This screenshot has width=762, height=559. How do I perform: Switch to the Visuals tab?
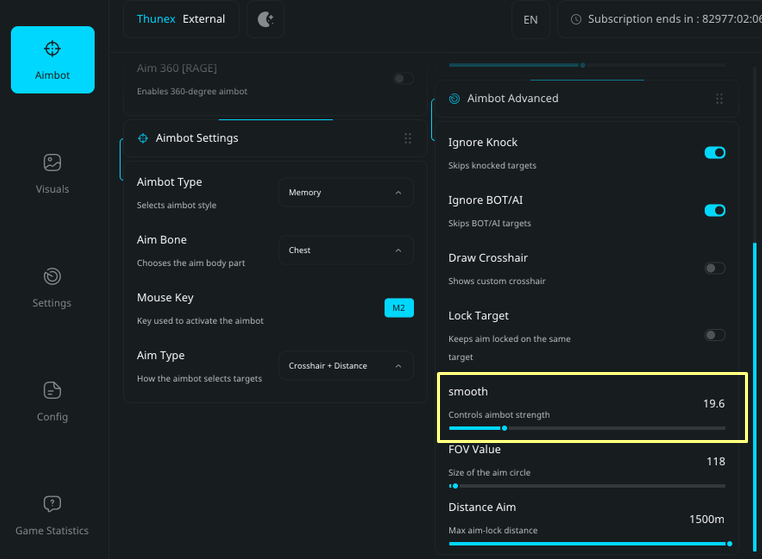coord(52,173)
